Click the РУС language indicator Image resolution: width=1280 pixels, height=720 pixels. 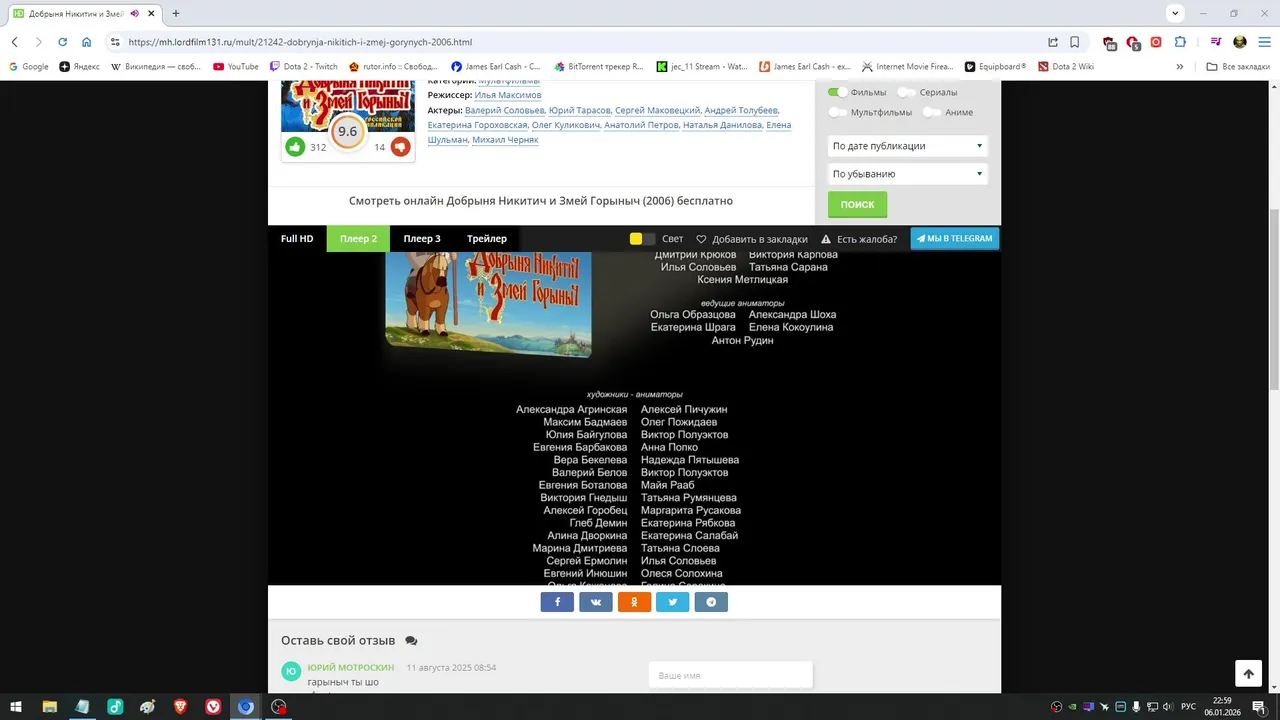click(1188, 707)
